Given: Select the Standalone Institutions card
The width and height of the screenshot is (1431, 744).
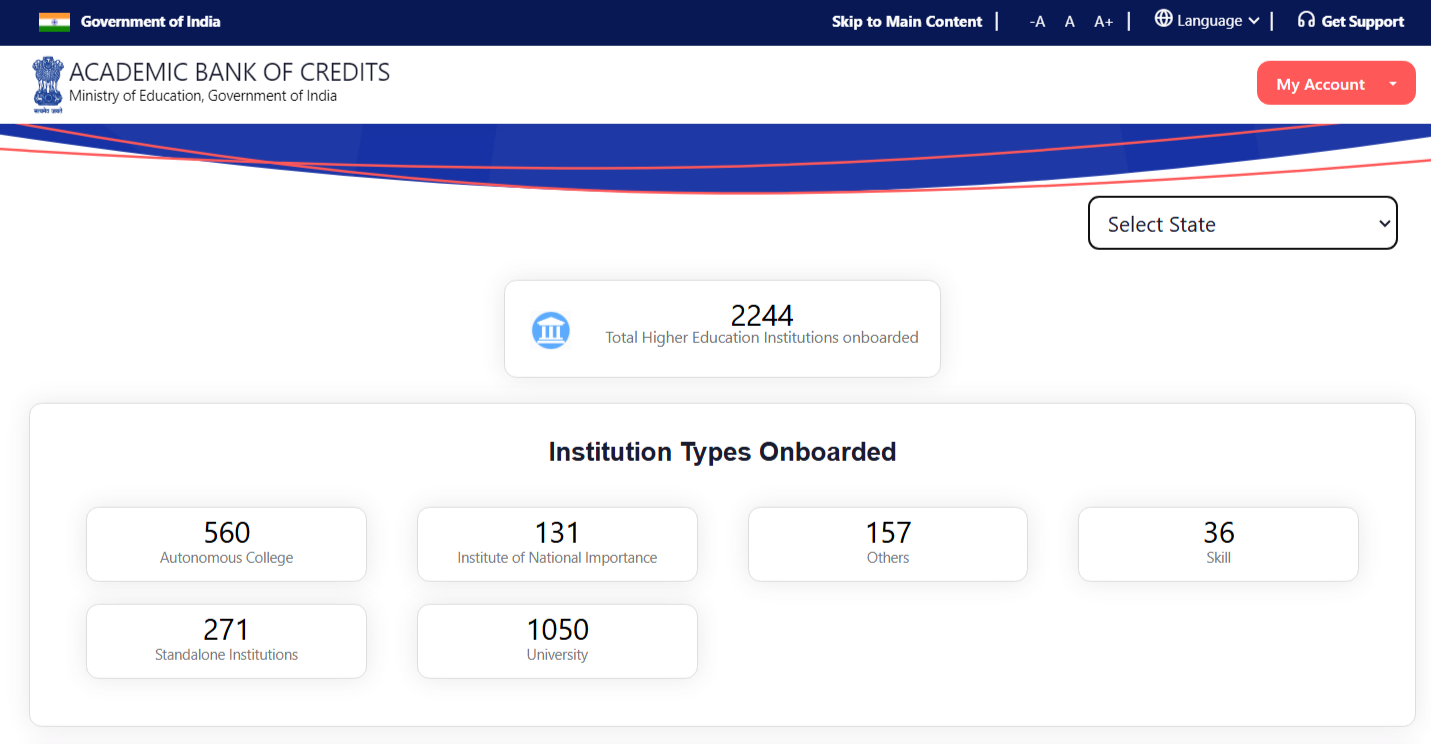Looking at the screenshot, I should [226, 641].
